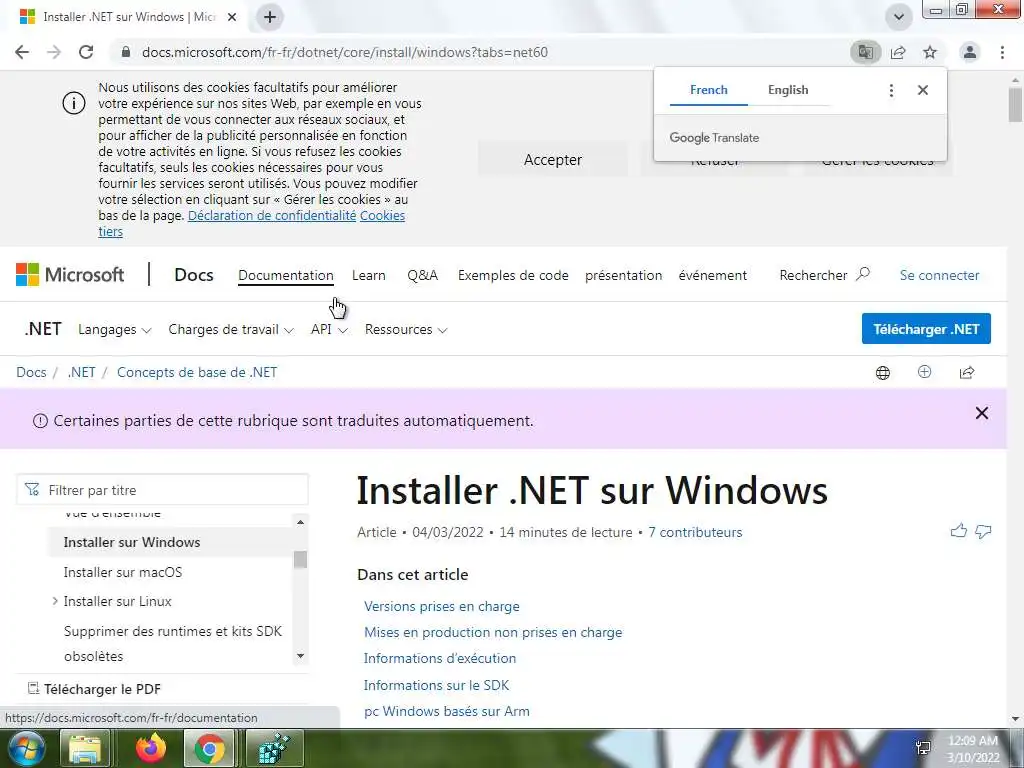Viewport: 1024px width, 768px height.
Task: Click the Chrome taskbar icon
Action: coord(209,748)
